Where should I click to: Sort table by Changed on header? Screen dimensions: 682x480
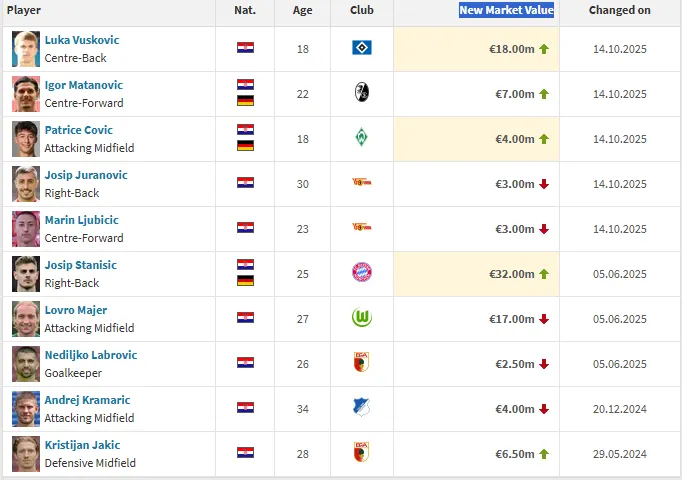click(619, 10)
